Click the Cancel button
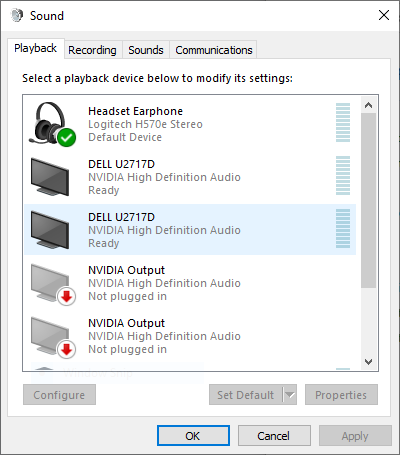 pyautogui.click(x=274, y=436)
